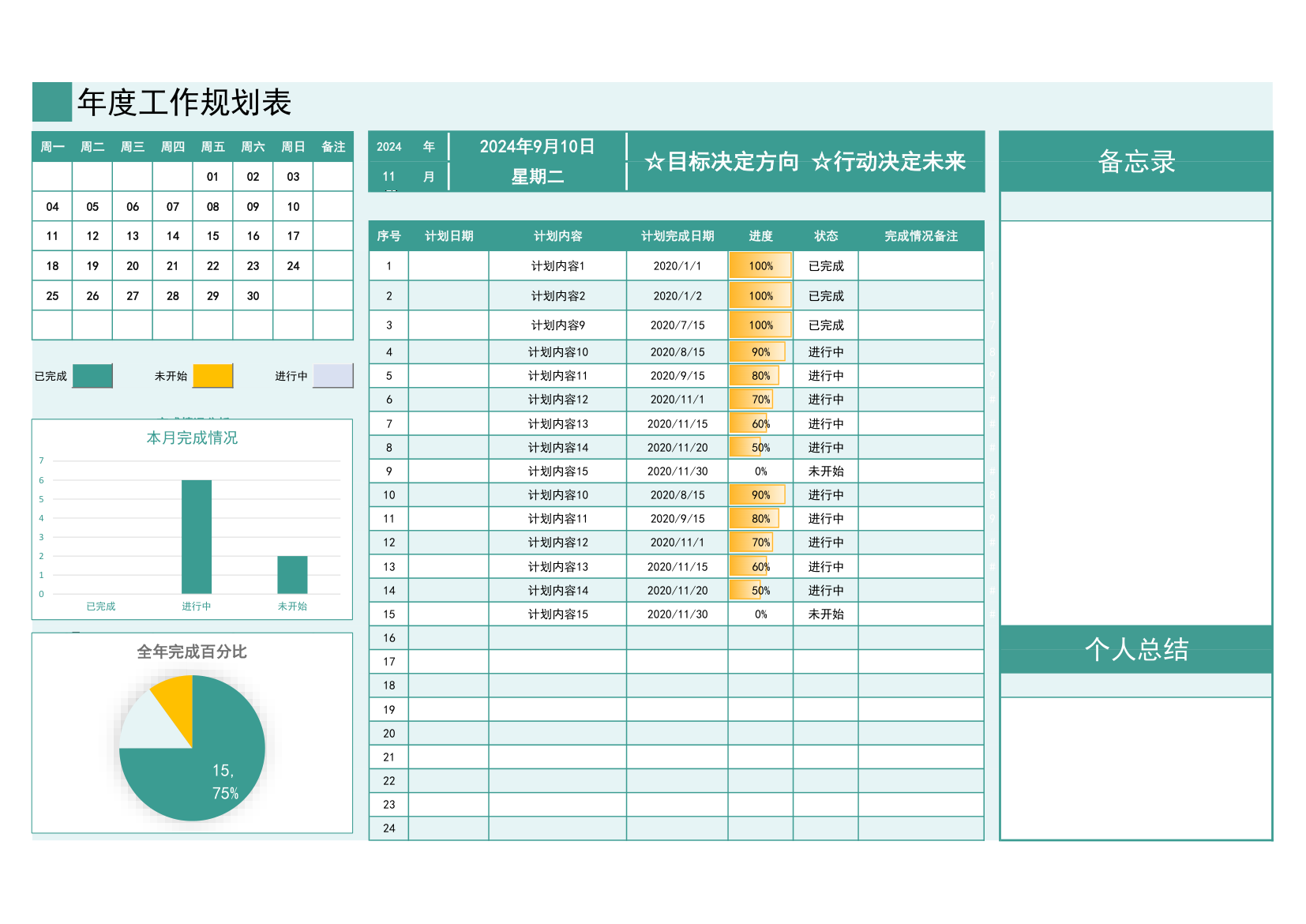Click the 2024 year cell
This screenshot has width=1306, height=924.
pos(388,147)
